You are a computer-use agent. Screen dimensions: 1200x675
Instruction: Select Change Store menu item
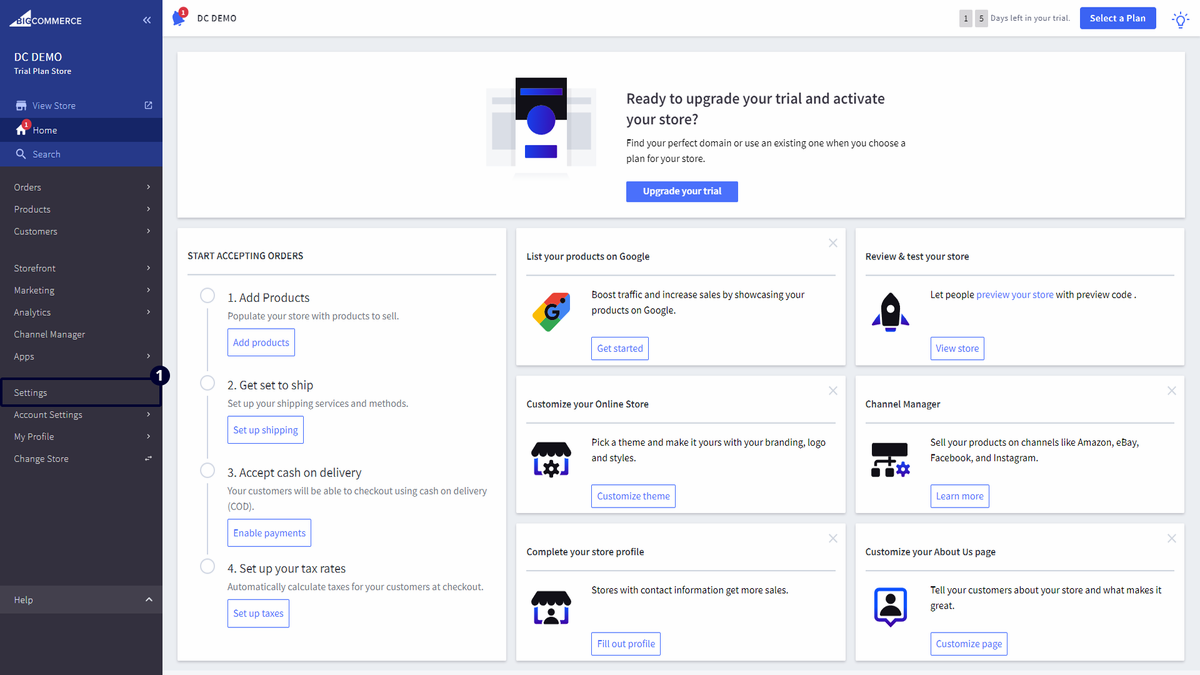pos(81,459)
